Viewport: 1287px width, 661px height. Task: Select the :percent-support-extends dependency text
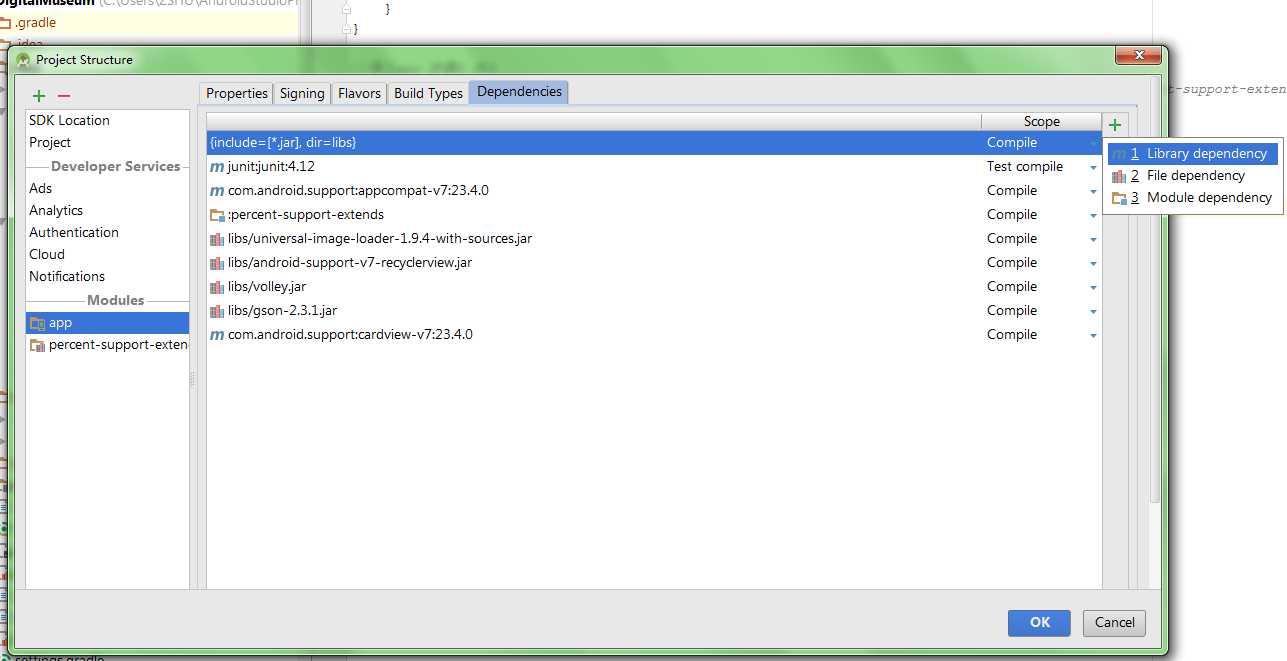(x=306, y=215)
